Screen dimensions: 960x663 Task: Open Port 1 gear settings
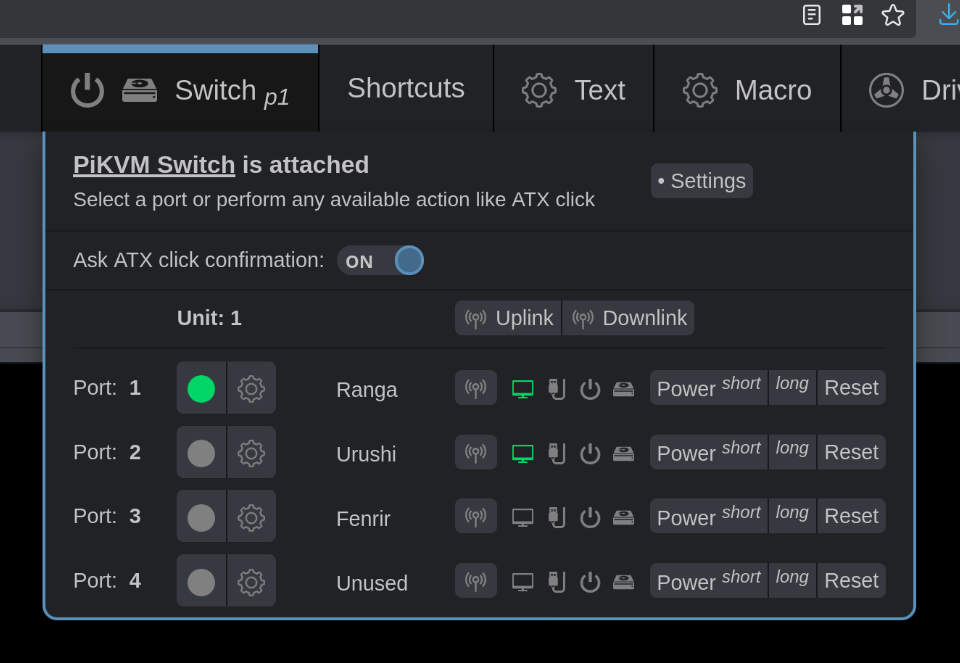click(x=251, y=388)
